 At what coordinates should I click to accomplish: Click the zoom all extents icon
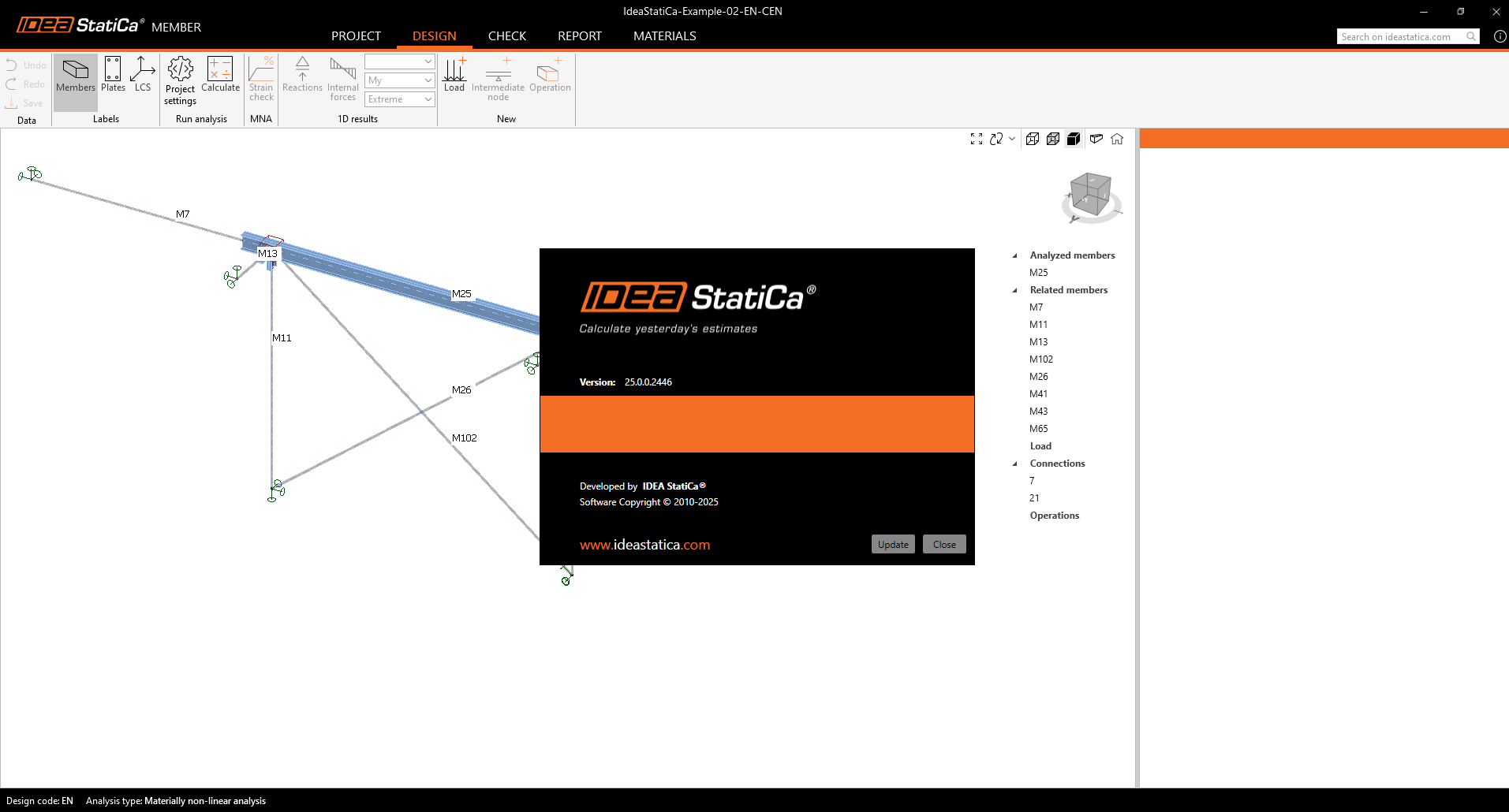click(x=977, y=139)
